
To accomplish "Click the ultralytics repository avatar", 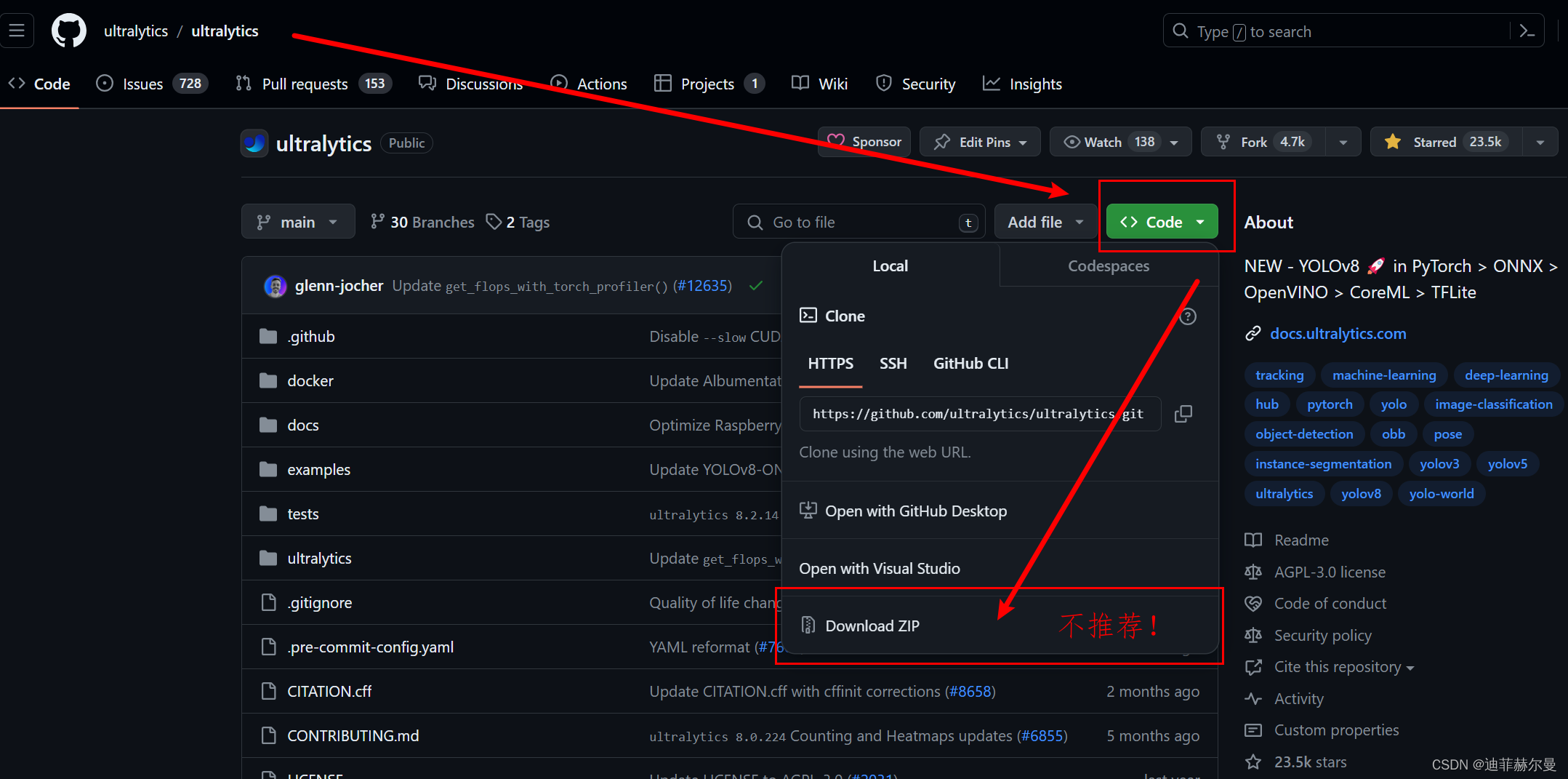I will click(x=254, y=143).
